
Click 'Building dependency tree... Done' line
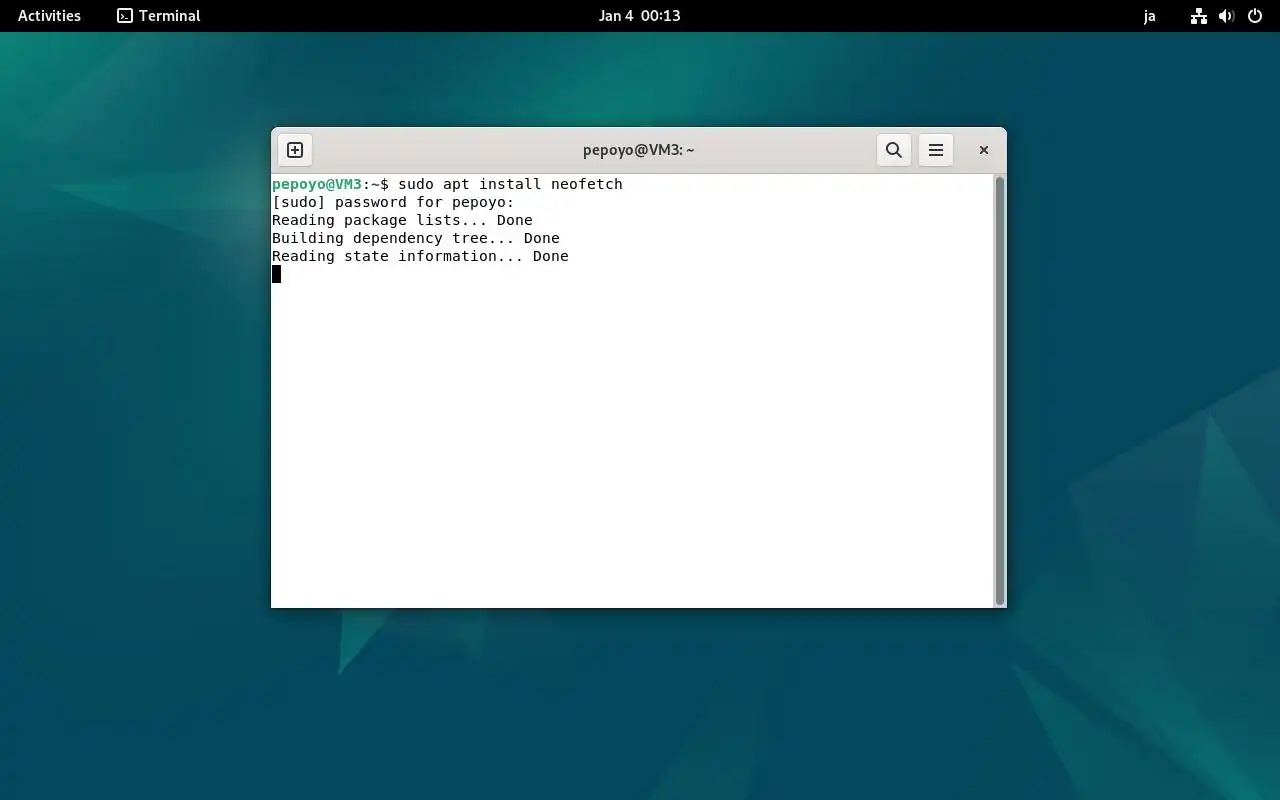pos(416,238)
